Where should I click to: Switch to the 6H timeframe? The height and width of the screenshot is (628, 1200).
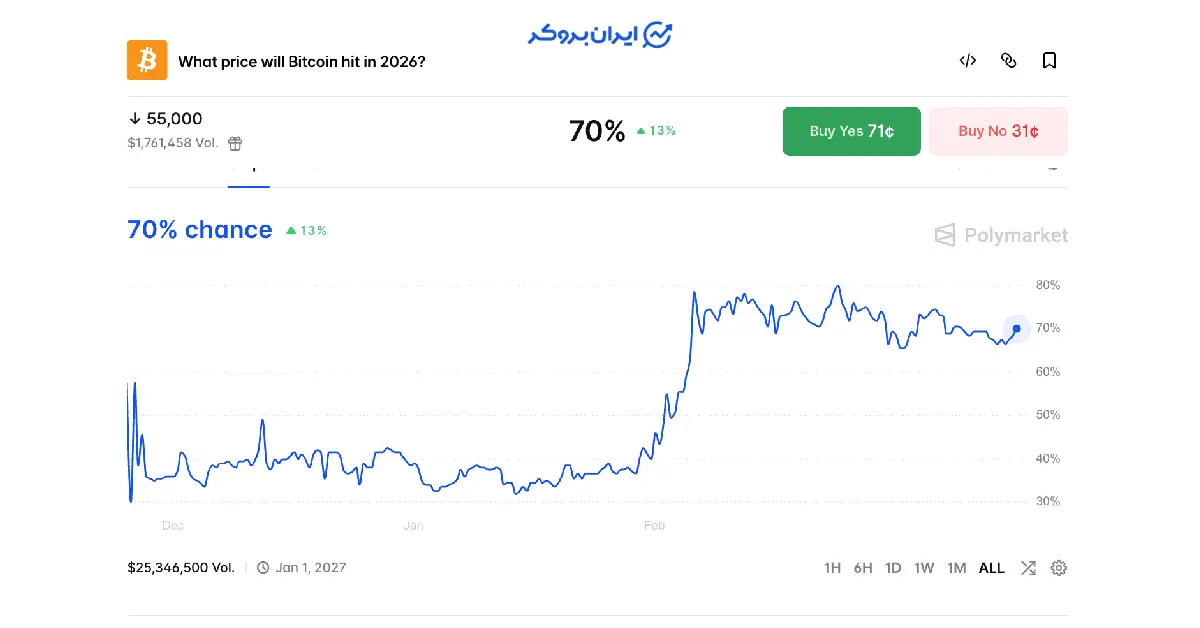863,567
